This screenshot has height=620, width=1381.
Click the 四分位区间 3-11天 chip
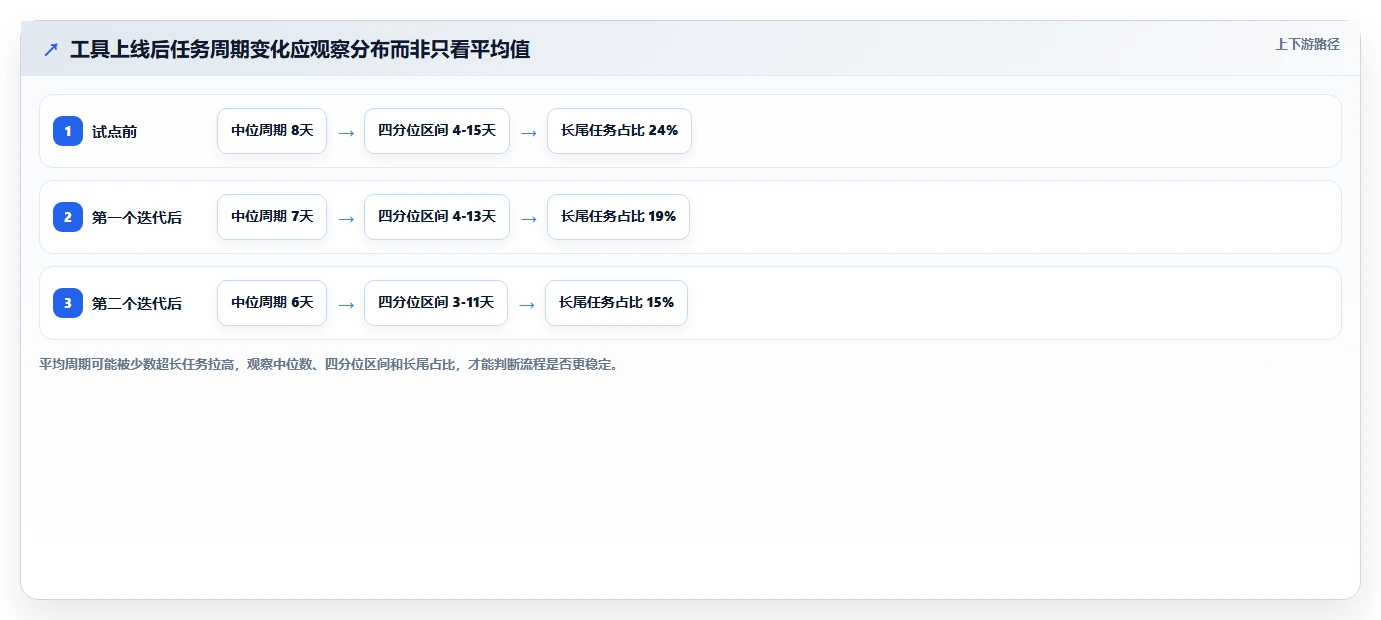pos(436,303)
